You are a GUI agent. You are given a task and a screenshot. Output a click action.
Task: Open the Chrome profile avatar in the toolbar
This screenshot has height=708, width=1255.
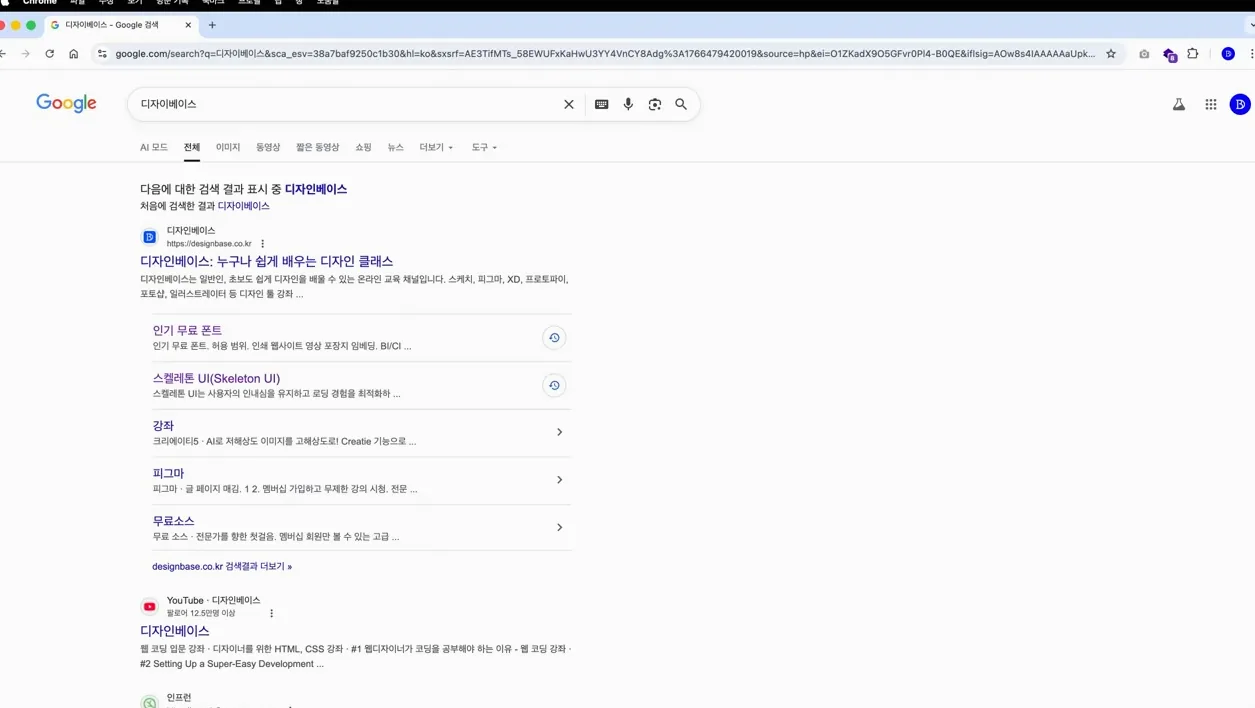pyautogui.click(x=1228, y=54)
